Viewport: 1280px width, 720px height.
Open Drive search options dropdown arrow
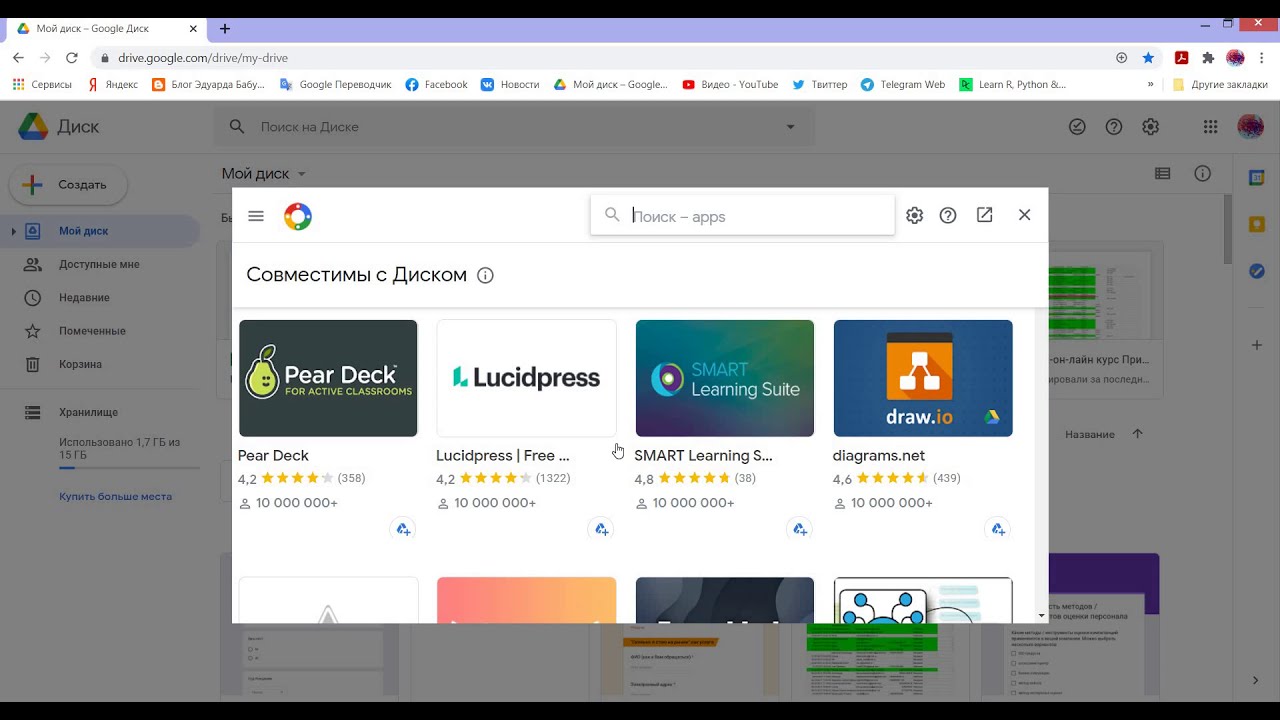pyautogui.click(x=791, y=127)
